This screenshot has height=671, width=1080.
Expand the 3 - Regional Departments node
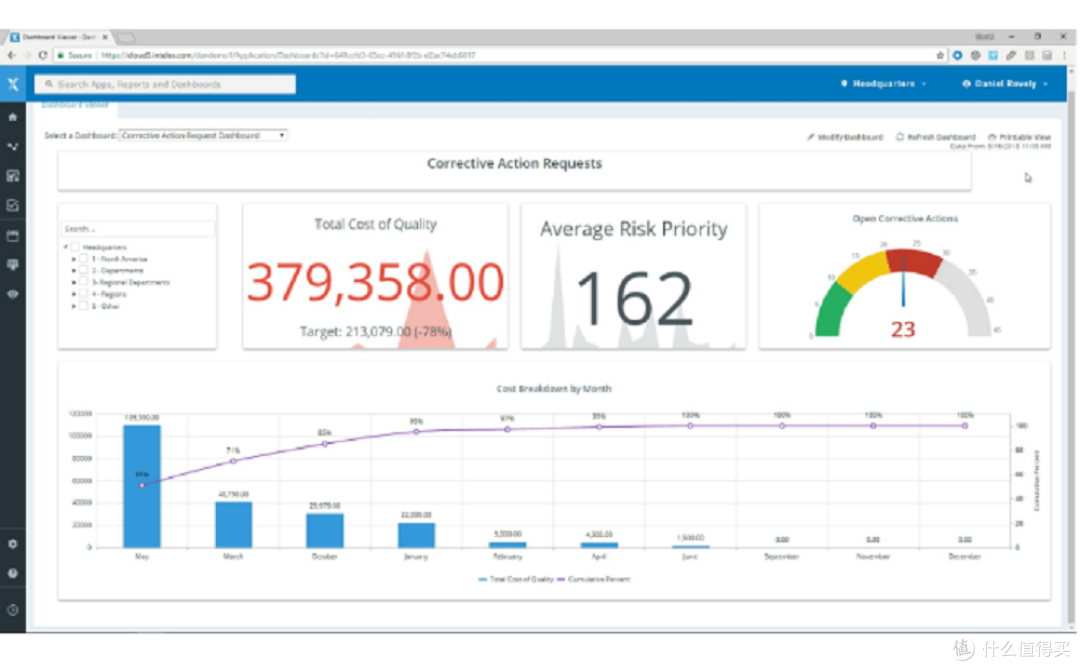tap(74, 282)
